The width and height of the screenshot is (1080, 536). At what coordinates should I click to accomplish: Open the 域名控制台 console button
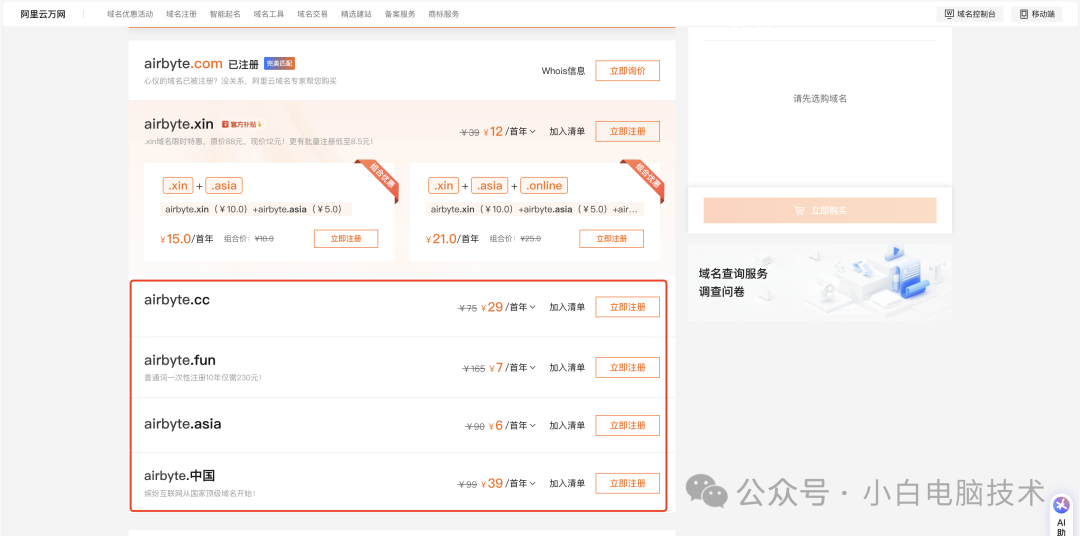[970, 14]
